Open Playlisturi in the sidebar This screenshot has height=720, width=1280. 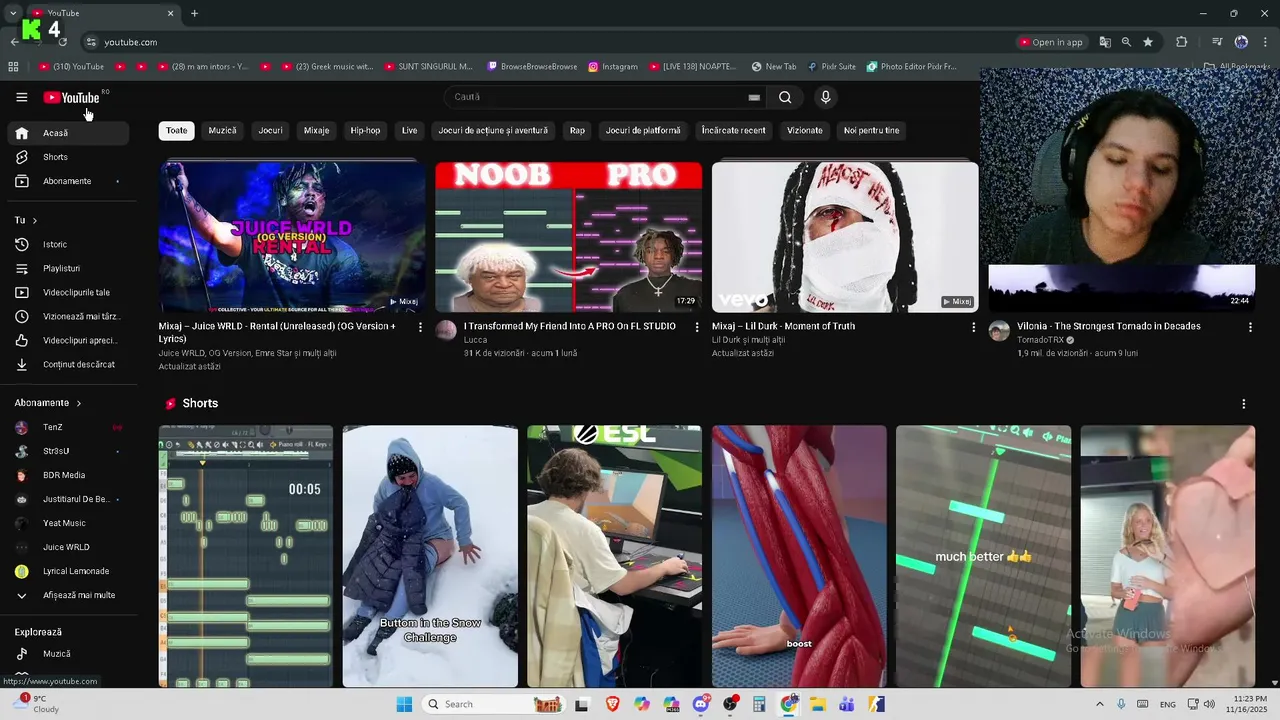pyautogui.click(x=69, y=268)
